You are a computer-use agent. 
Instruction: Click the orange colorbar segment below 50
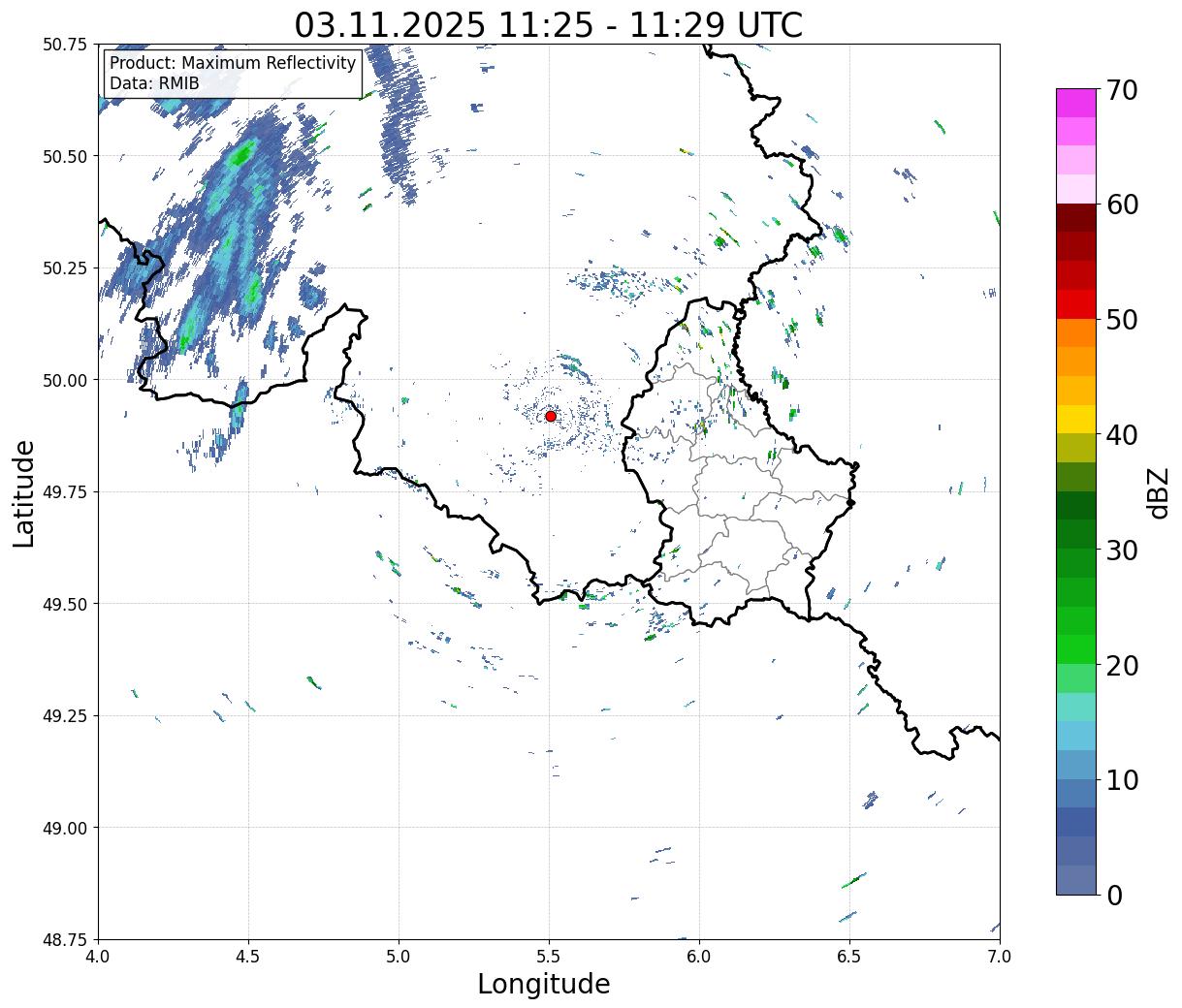tap(1076, 332)
